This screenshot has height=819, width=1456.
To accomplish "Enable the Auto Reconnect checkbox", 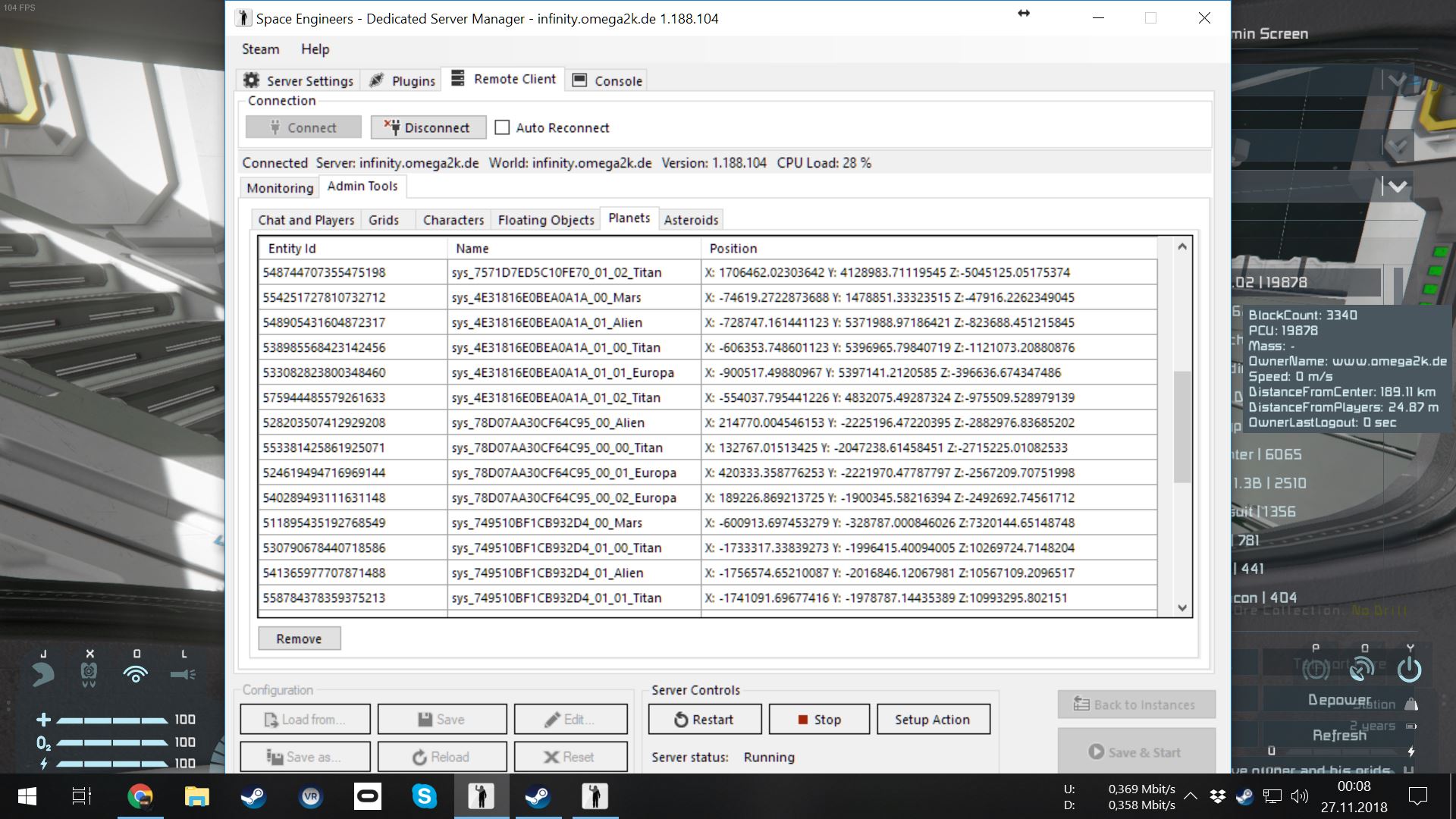I will tap(502, 127).
